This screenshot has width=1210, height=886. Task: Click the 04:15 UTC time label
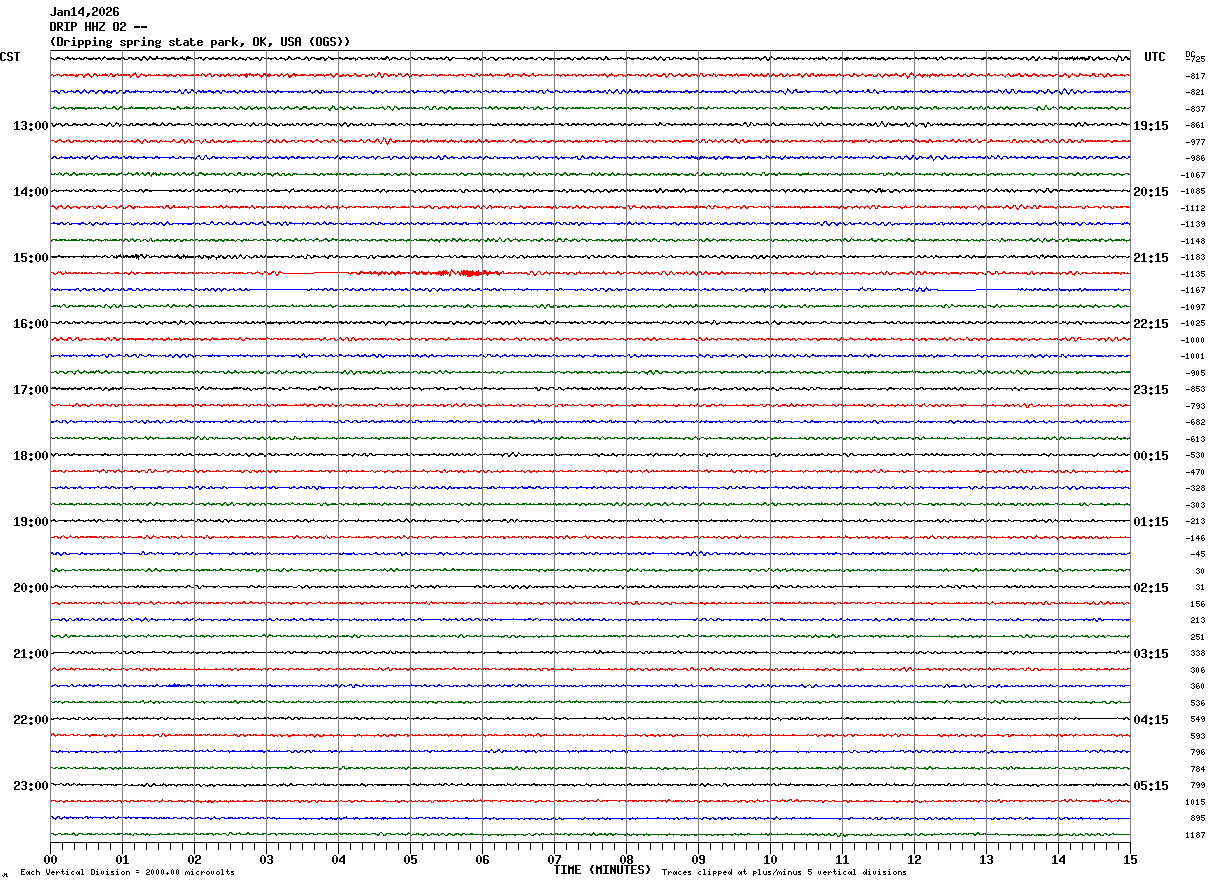tap(1151, 720)
